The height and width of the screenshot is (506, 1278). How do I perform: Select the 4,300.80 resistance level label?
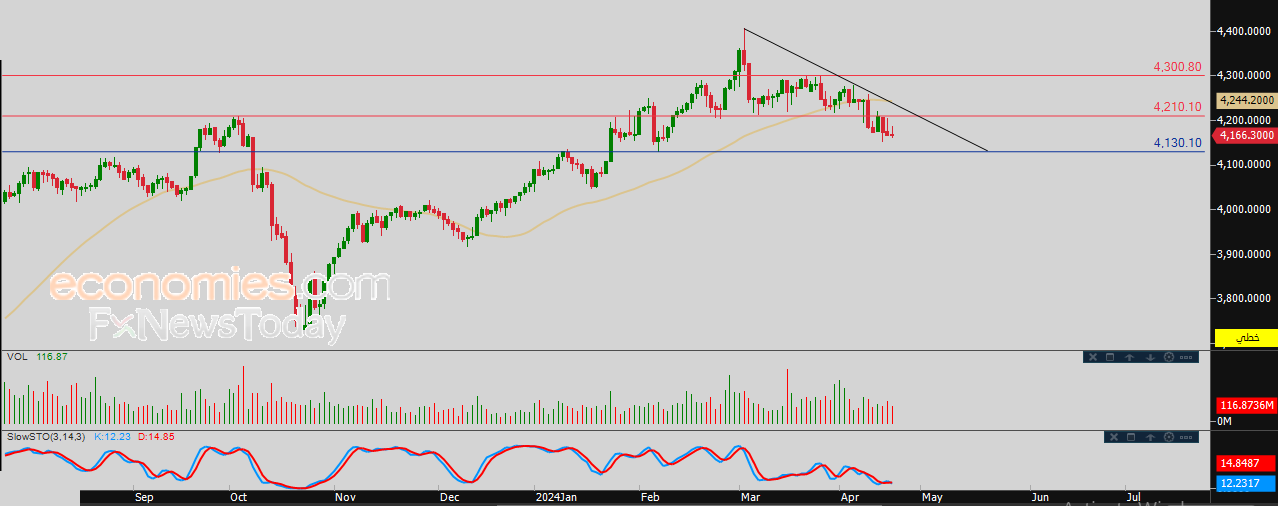1177,67
